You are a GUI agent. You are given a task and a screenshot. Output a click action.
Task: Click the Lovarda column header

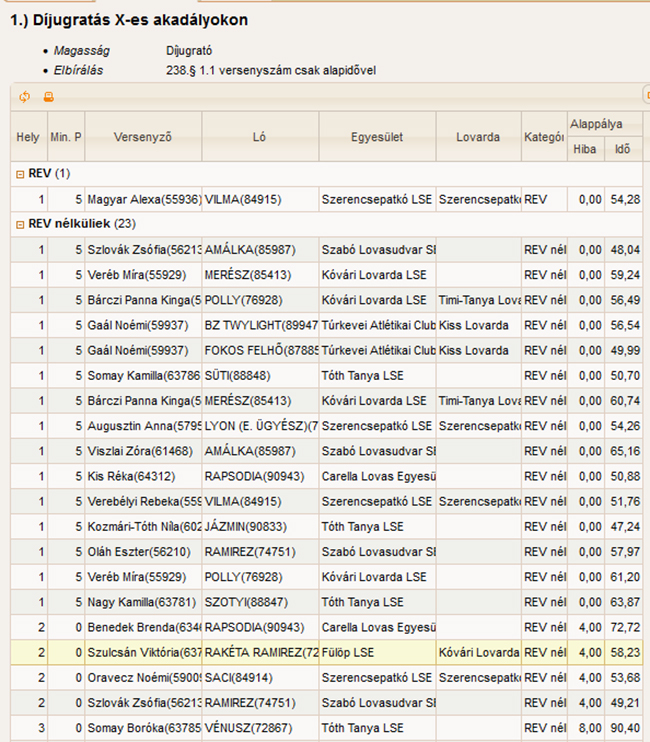point(478,136)
